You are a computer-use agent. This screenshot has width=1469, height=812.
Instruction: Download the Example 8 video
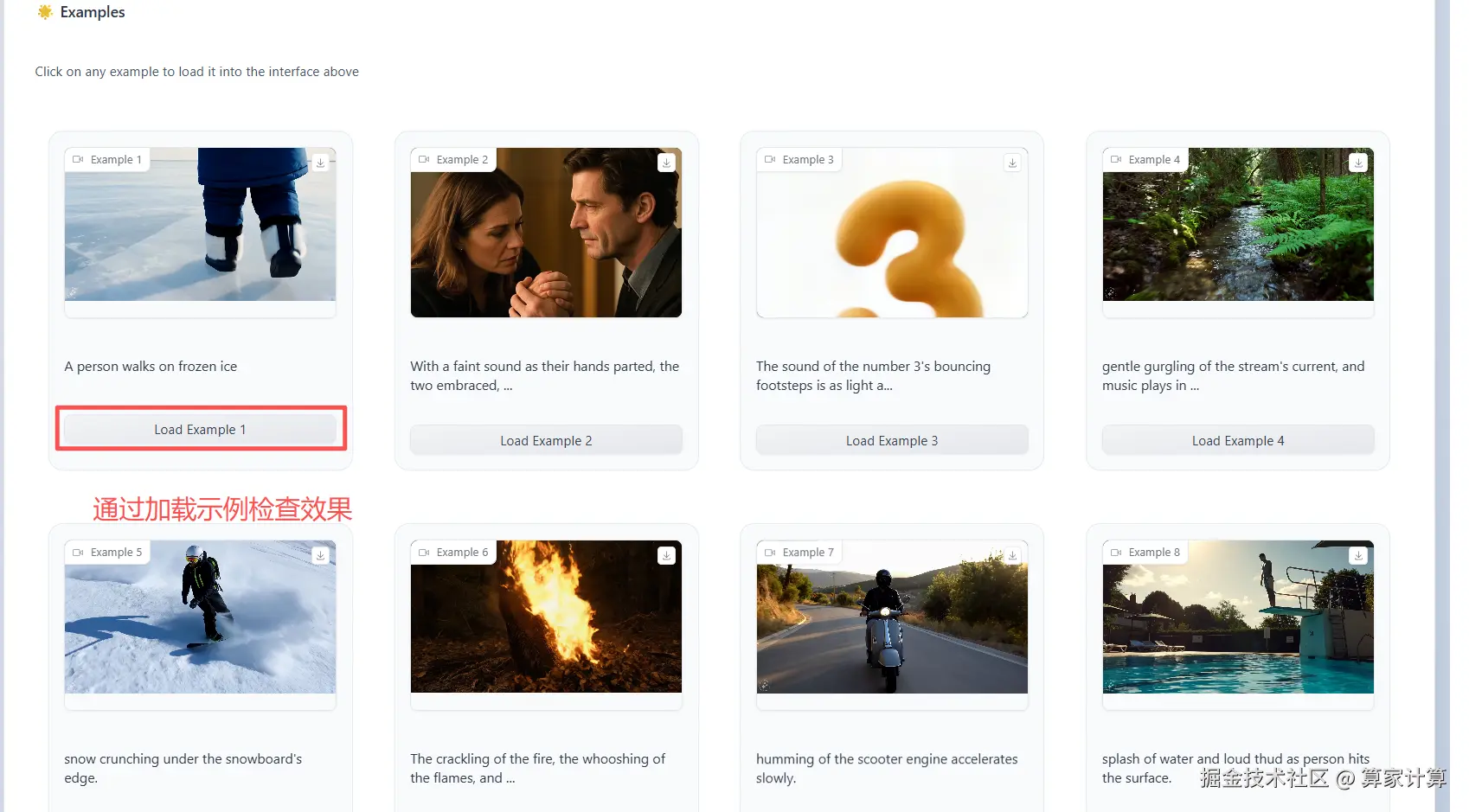[1358, 555]
